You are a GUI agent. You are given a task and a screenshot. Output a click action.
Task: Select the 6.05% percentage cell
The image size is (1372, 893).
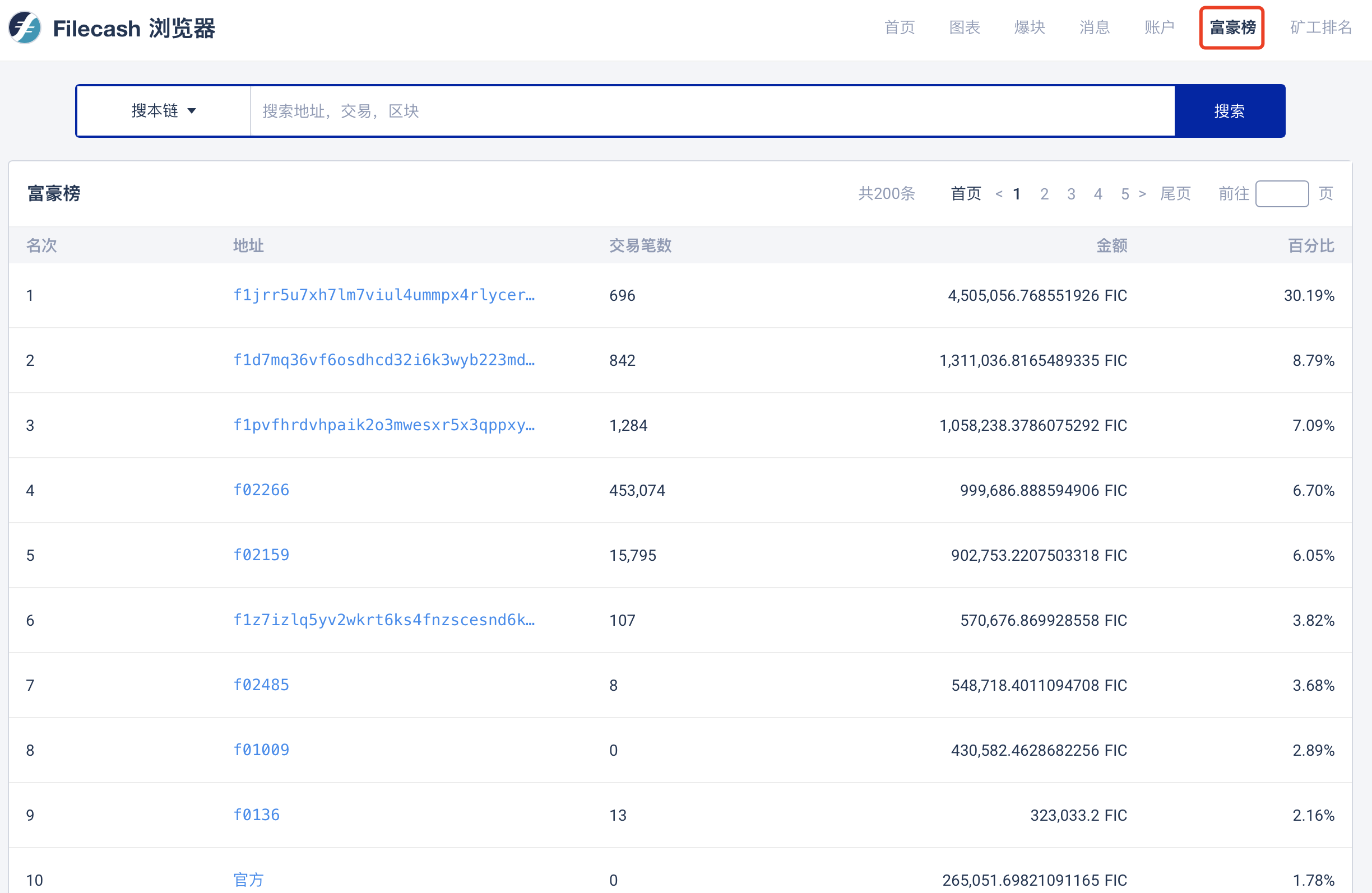pos(1313,555)
